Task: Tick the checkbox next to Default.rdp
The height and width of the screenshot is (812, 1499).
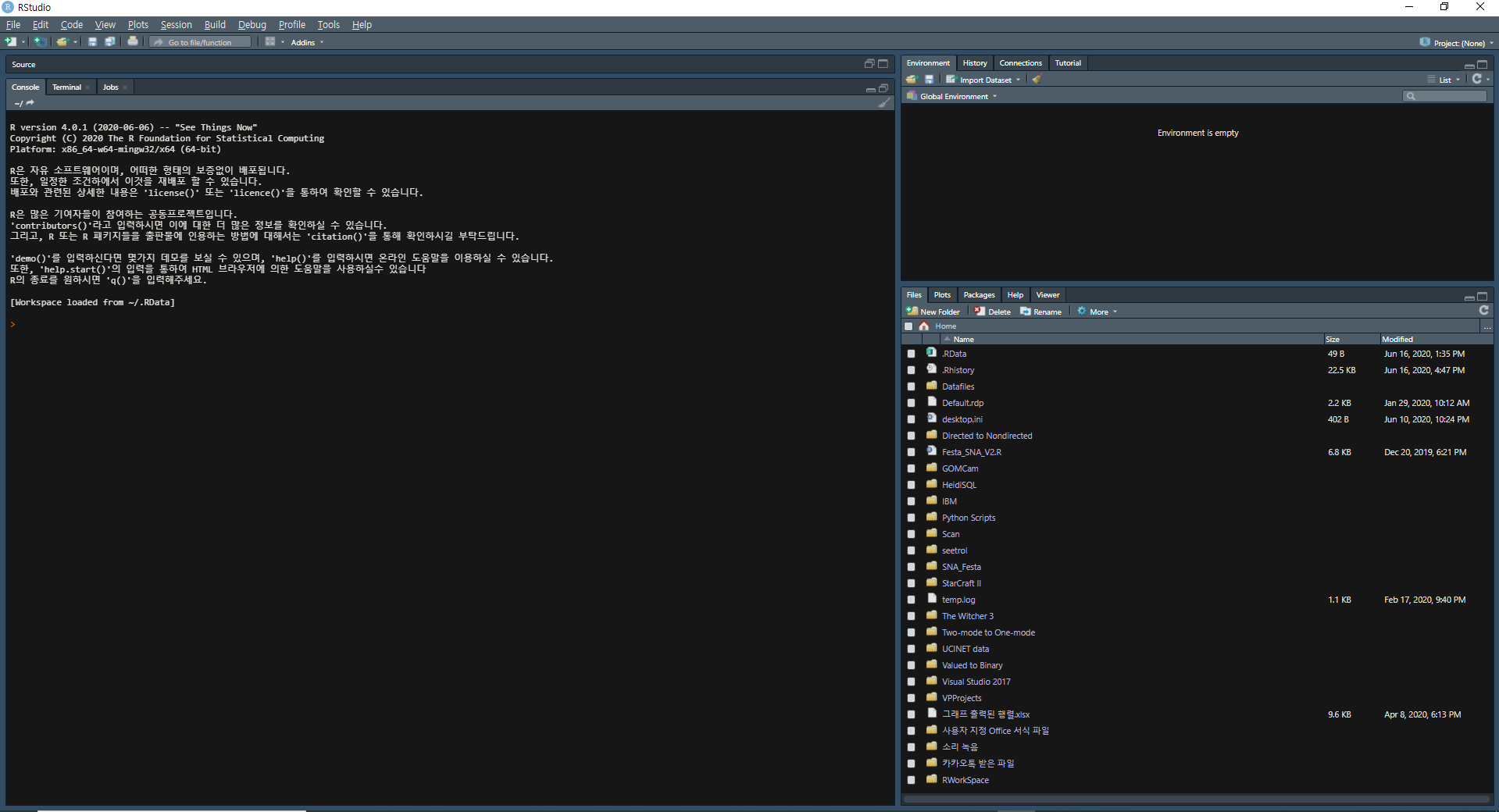Action: click(911, 403)
